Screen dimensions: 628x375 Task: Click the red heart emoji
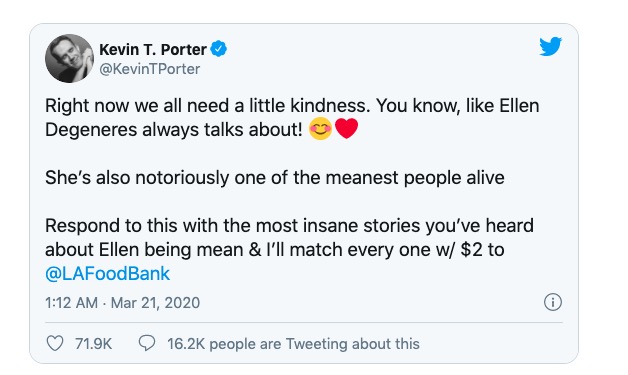coord(346,129)
